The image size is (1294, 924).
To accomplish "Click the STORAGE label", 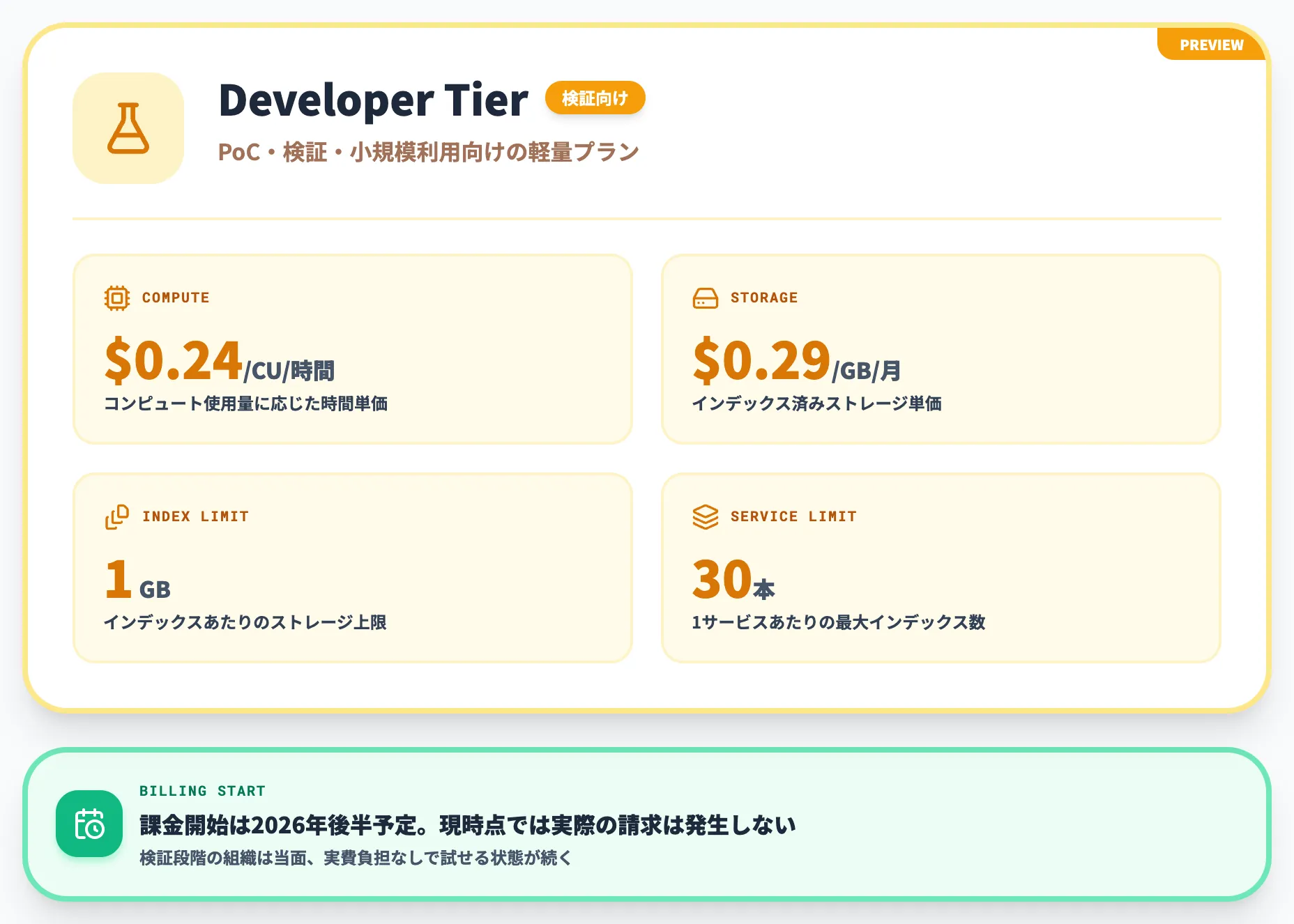I will pos(764,298).
